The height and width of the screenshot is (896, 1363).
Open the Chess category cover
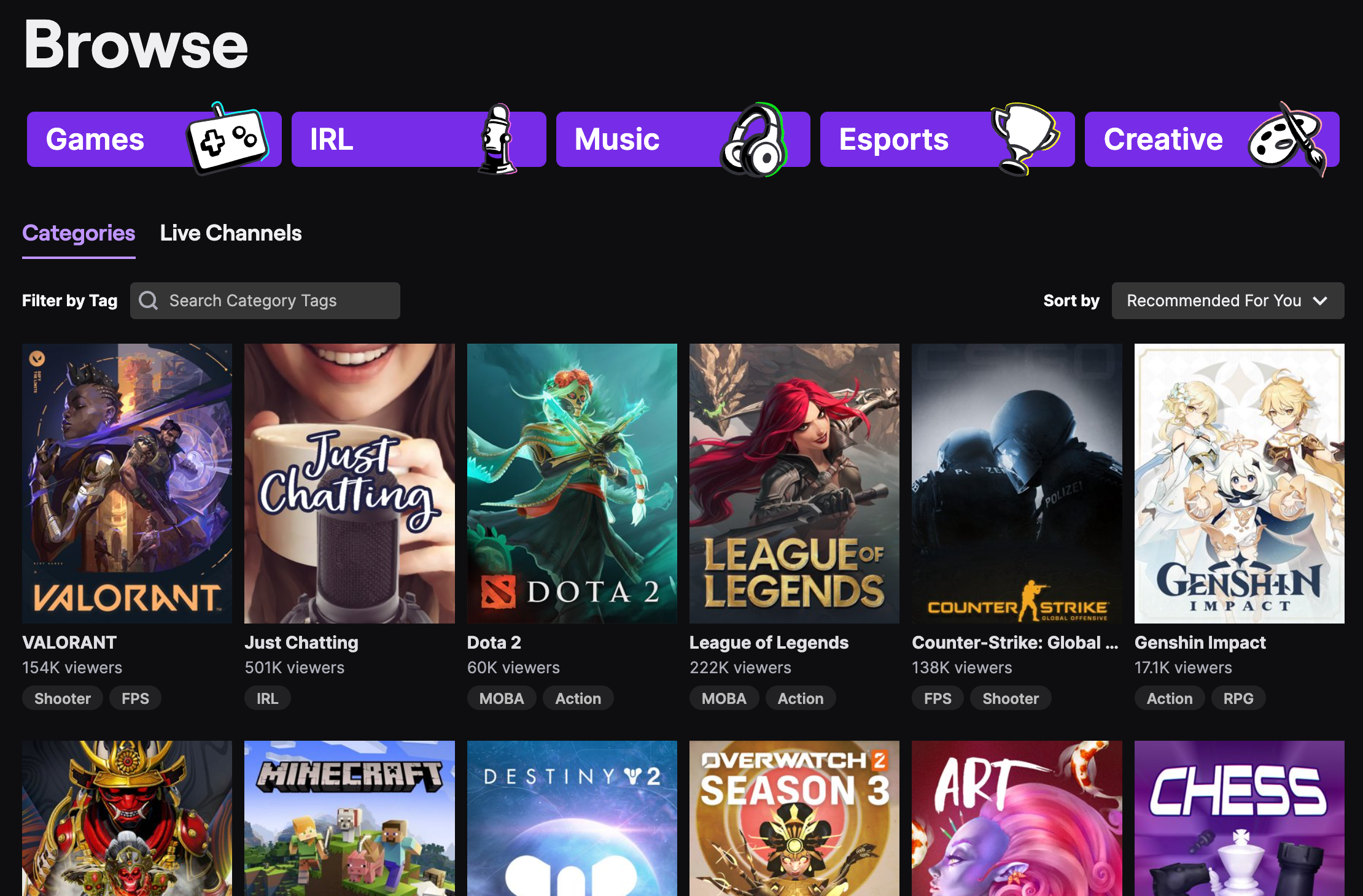coord(1240,818)
